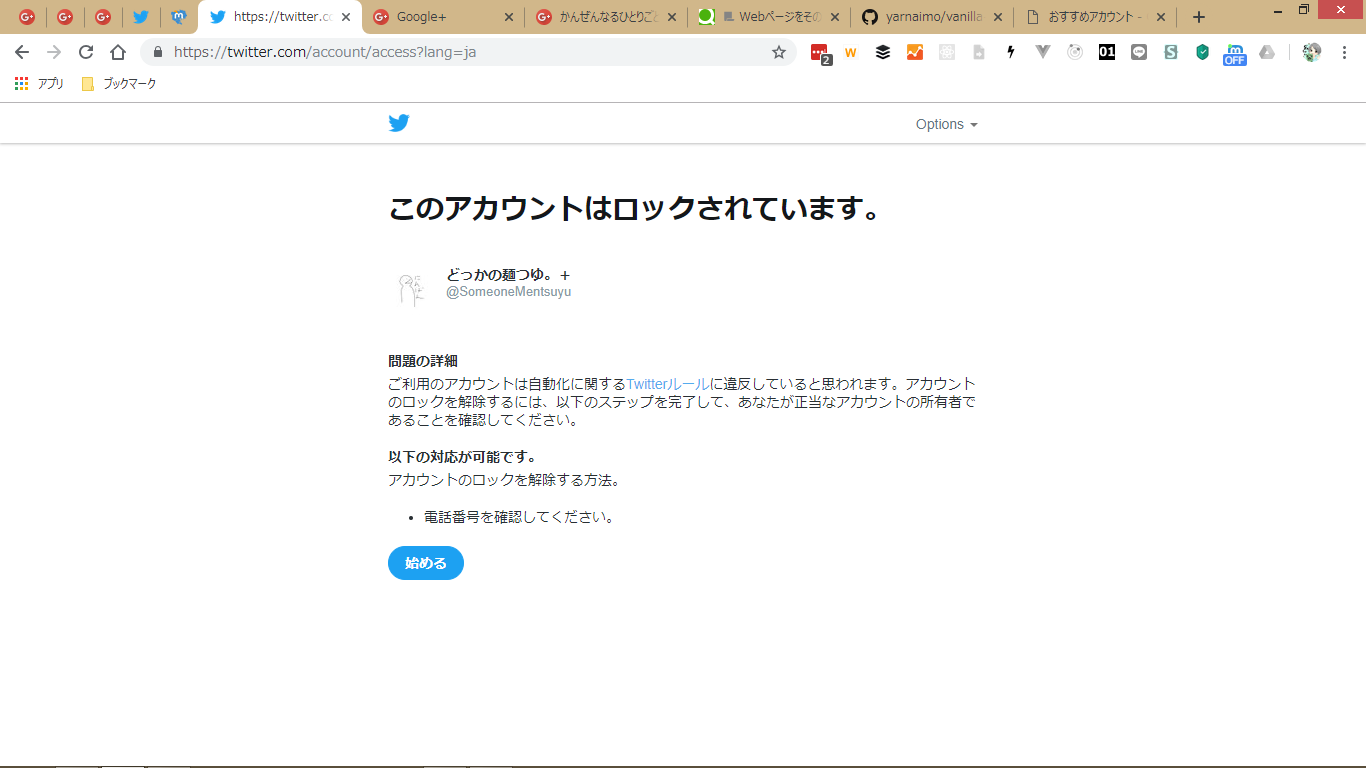Open a new browser tab with plus button
This screenshot has width=1366, height=768.
click(x=1199, y=17)
